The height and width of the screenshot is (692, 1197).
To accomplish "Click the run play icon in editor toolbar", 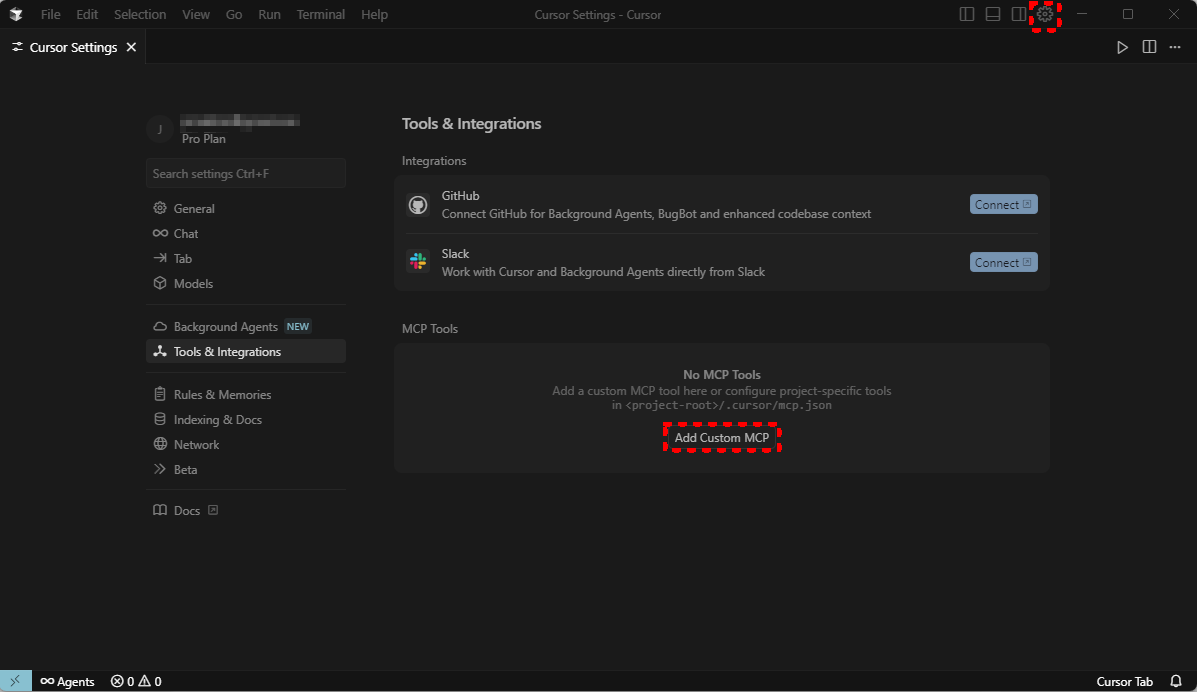I will [1122, 47].
